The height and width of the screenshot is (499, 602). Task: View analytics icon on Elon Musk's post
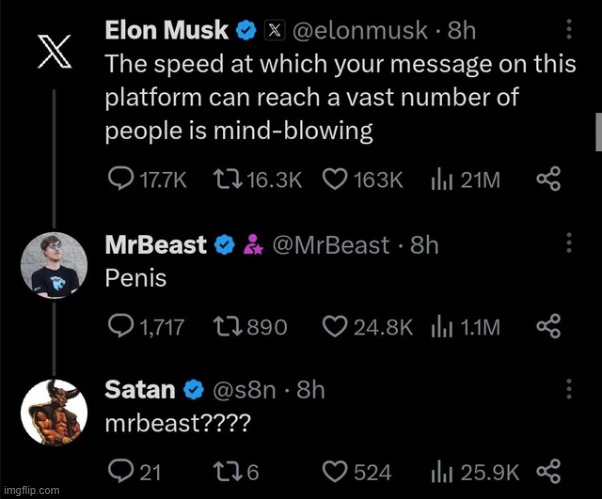[x=440, y=180]
